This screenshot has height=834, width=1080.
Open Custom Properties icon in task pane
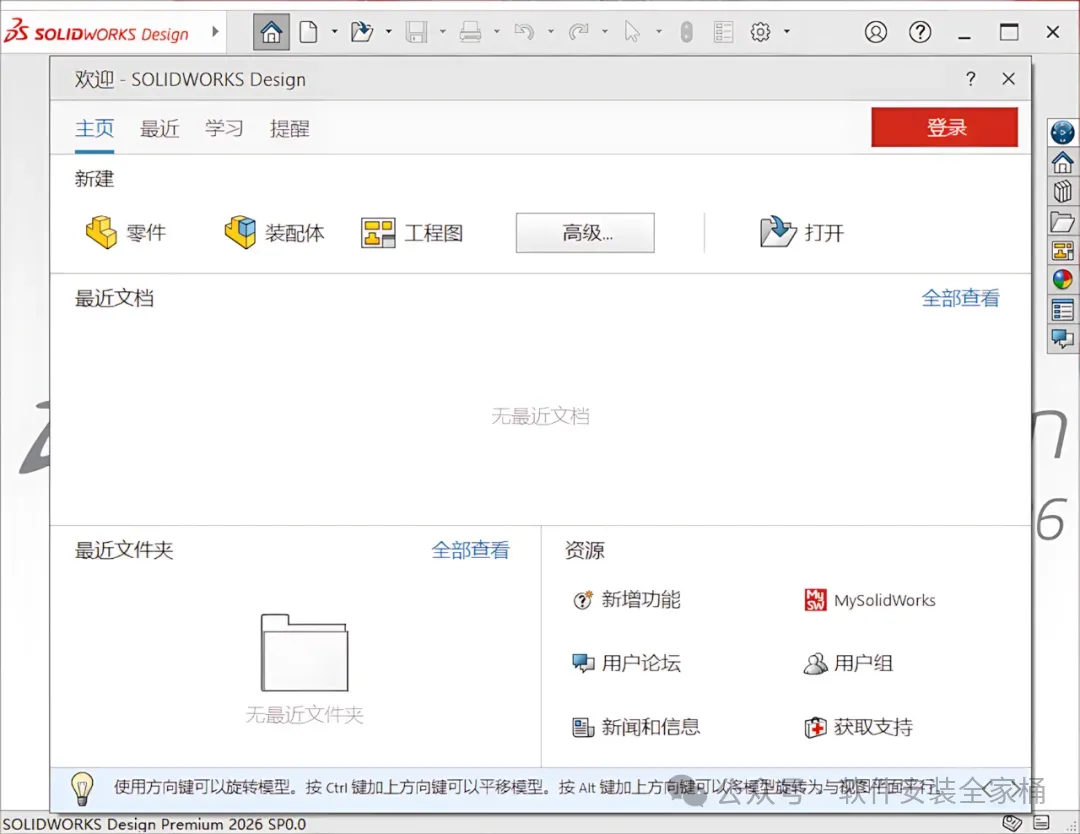pos(1062,310)
